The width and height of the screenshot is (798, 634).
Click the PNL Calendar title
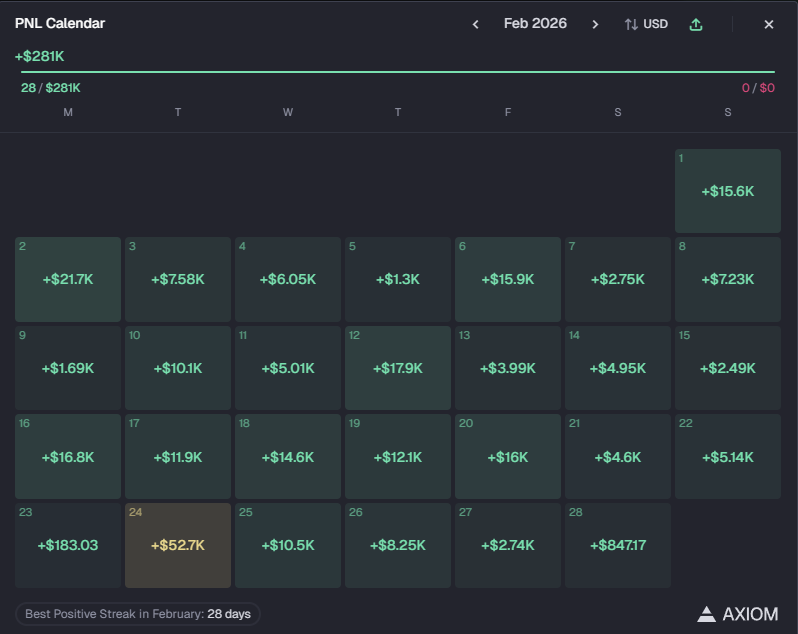click(60, 23)
